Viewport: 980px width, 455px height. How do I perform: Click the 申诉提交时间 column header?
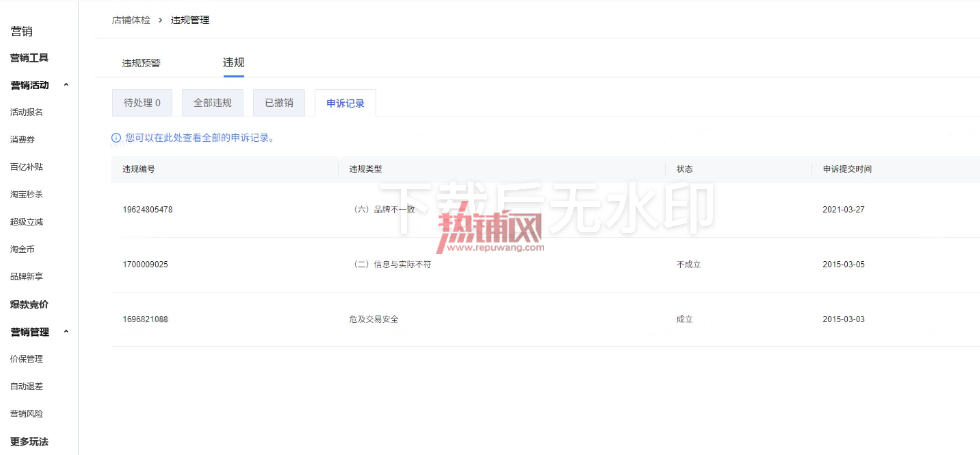[x=847, y=169]
